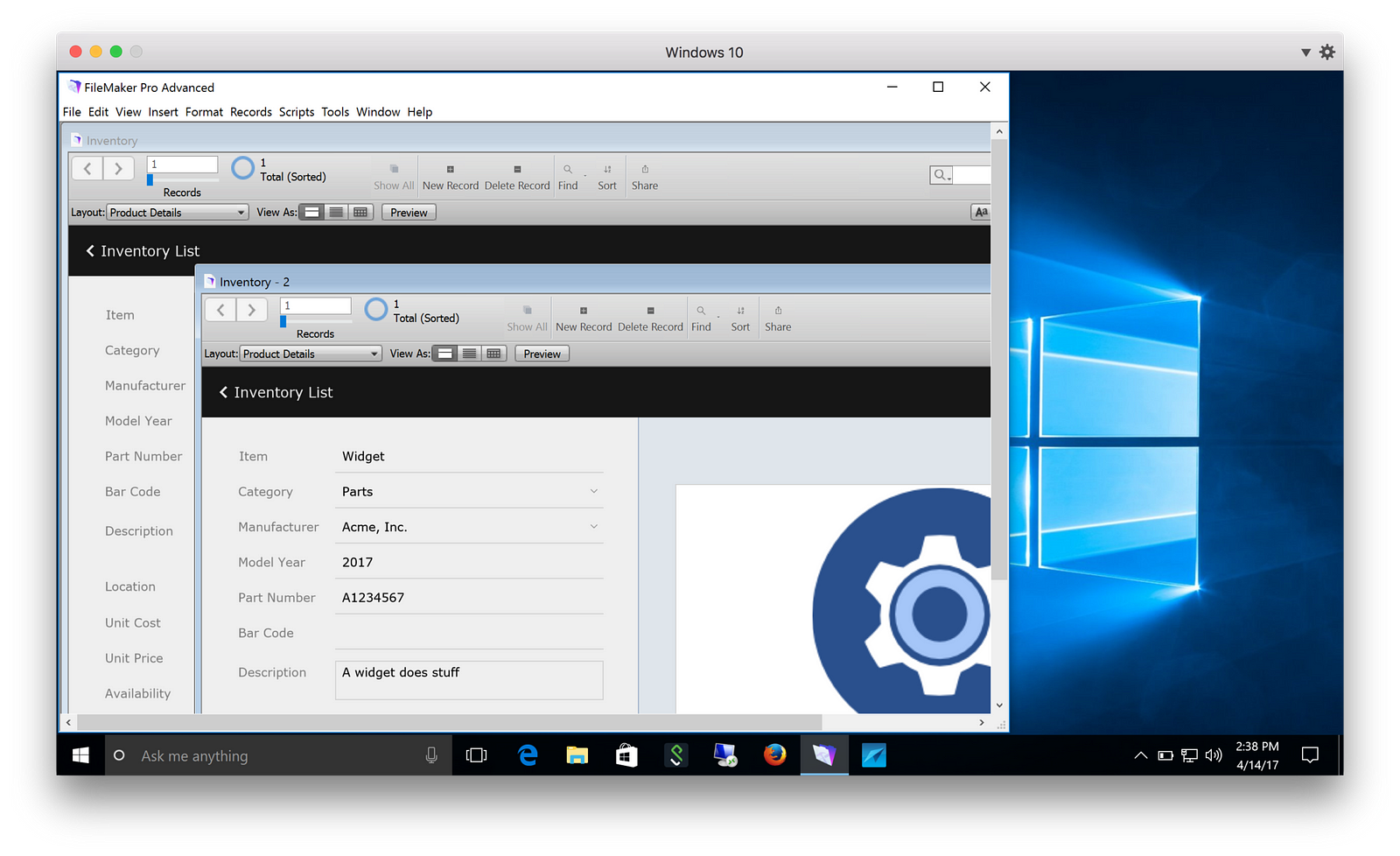Viewport: 1400px width, 856px height.
Task: Click found-set pie icon in Inventory window
Action: 242,168
